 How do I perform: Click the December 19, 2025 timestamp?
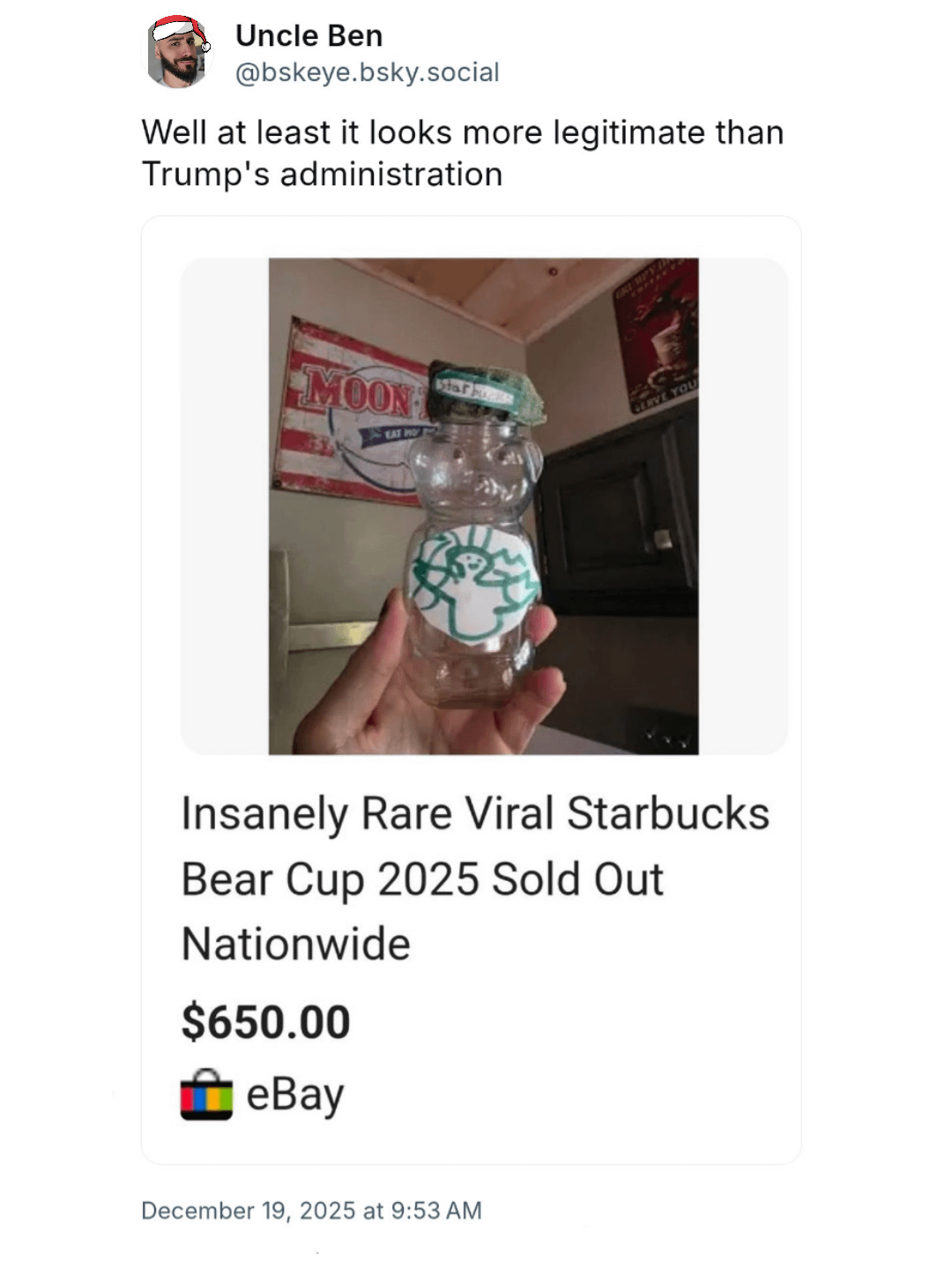(x=311, y=1210)
